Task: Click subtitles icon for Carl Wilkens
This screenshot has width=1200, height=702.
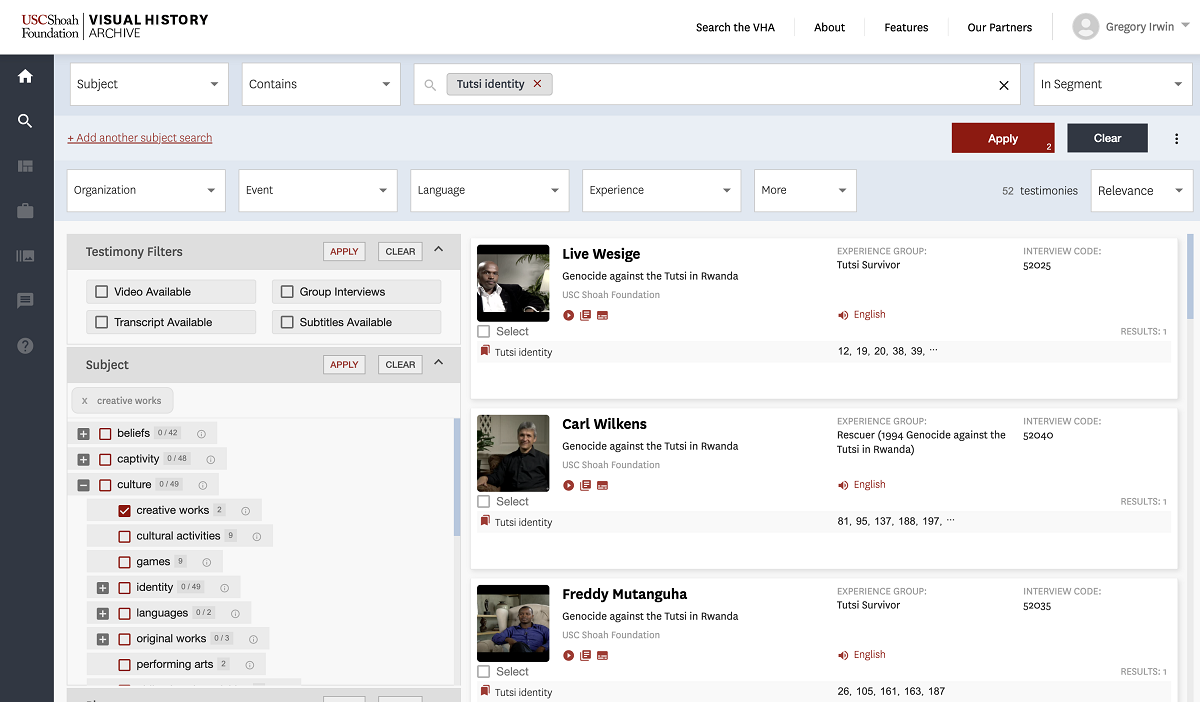Action: (x=602, y=486)
